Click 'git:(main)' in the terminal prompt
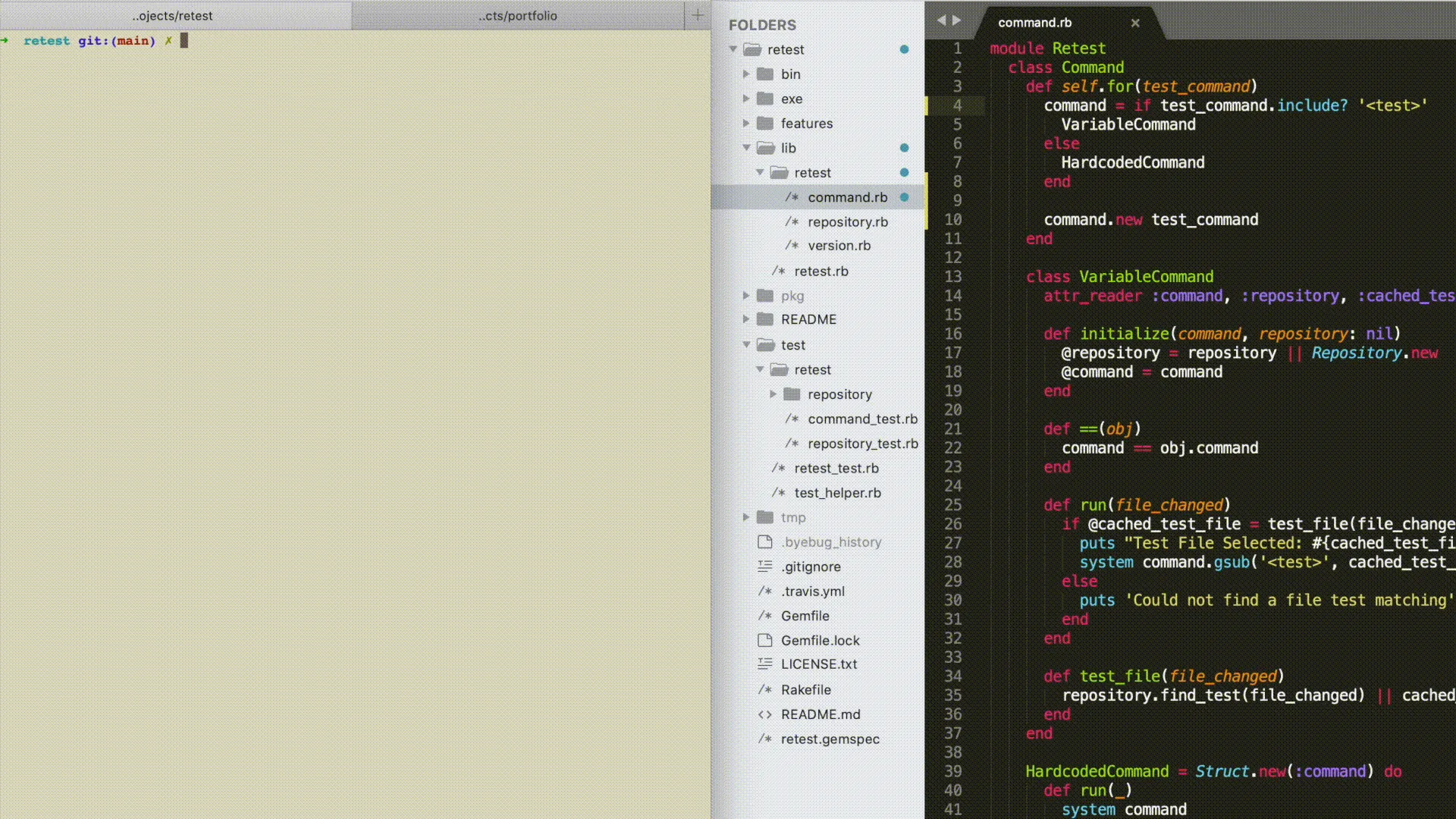Viewport: 1456px width, 819px height. (117, 41)
